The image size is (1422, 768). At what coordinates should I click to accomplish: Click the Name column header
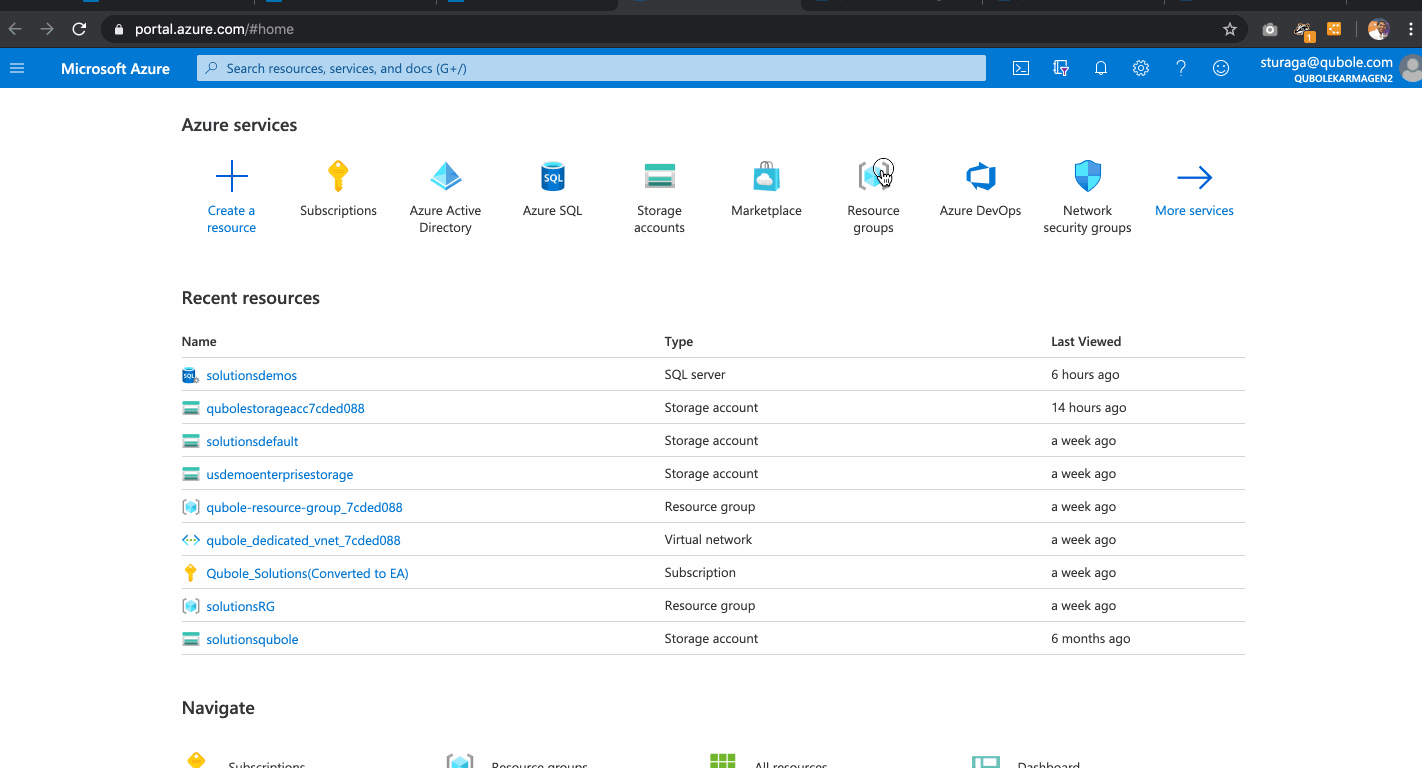(x=199, y=342)
